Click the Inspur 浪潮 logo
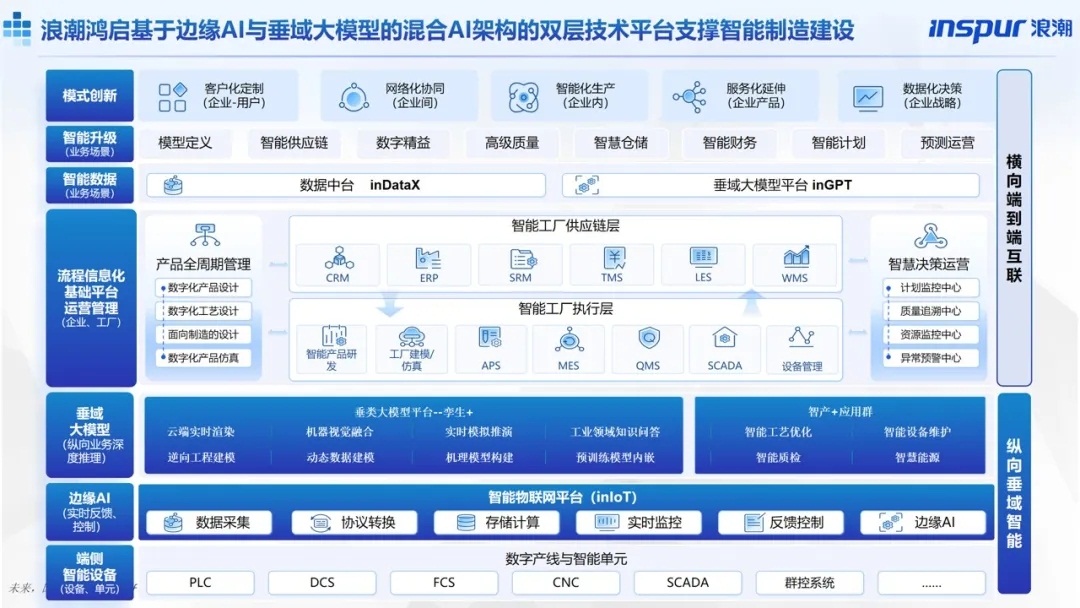The height and width of the screenshot is (608, 1080). click(999, 28)
